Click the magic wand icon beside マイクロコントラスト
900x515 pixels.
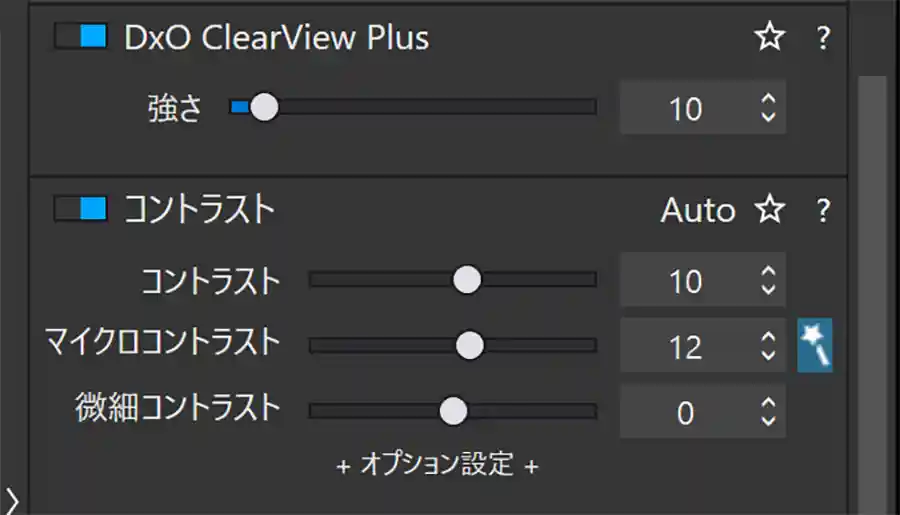[x=815, y=345]
